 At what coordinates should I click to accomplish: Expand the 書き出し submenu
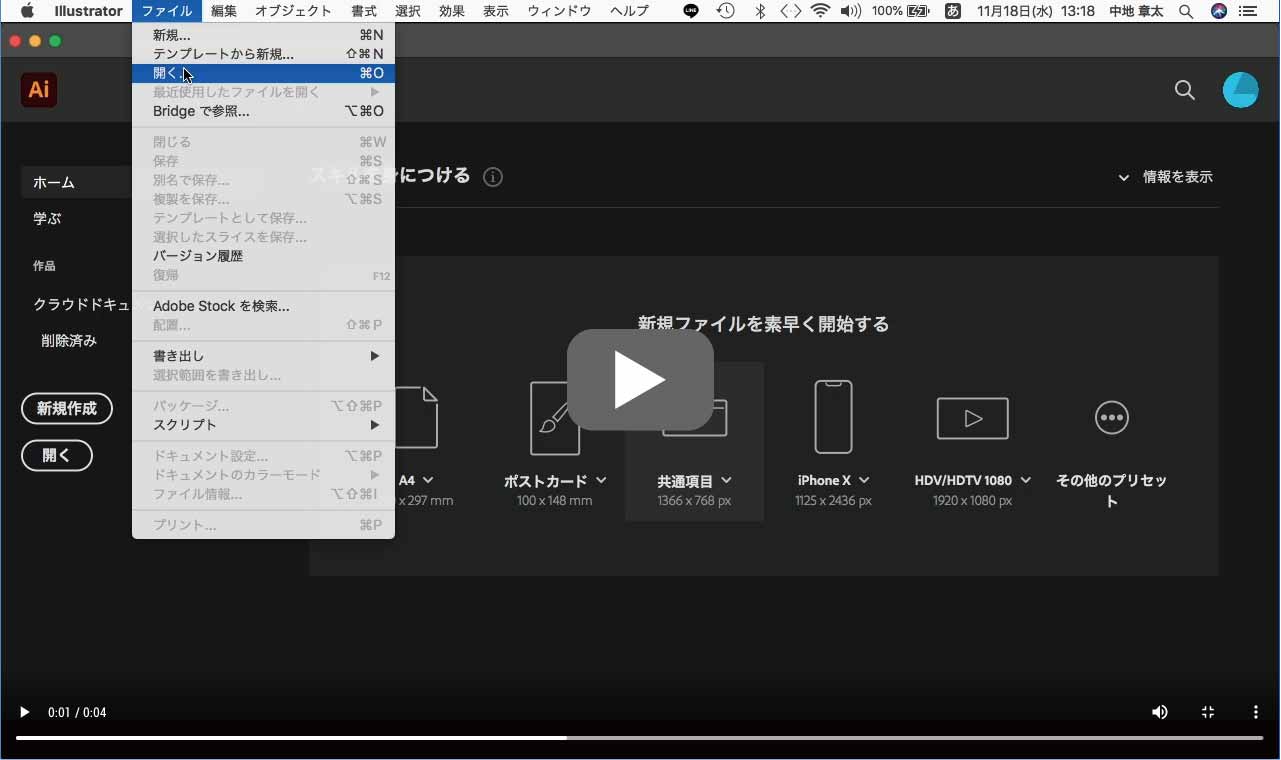coord(263,356)
